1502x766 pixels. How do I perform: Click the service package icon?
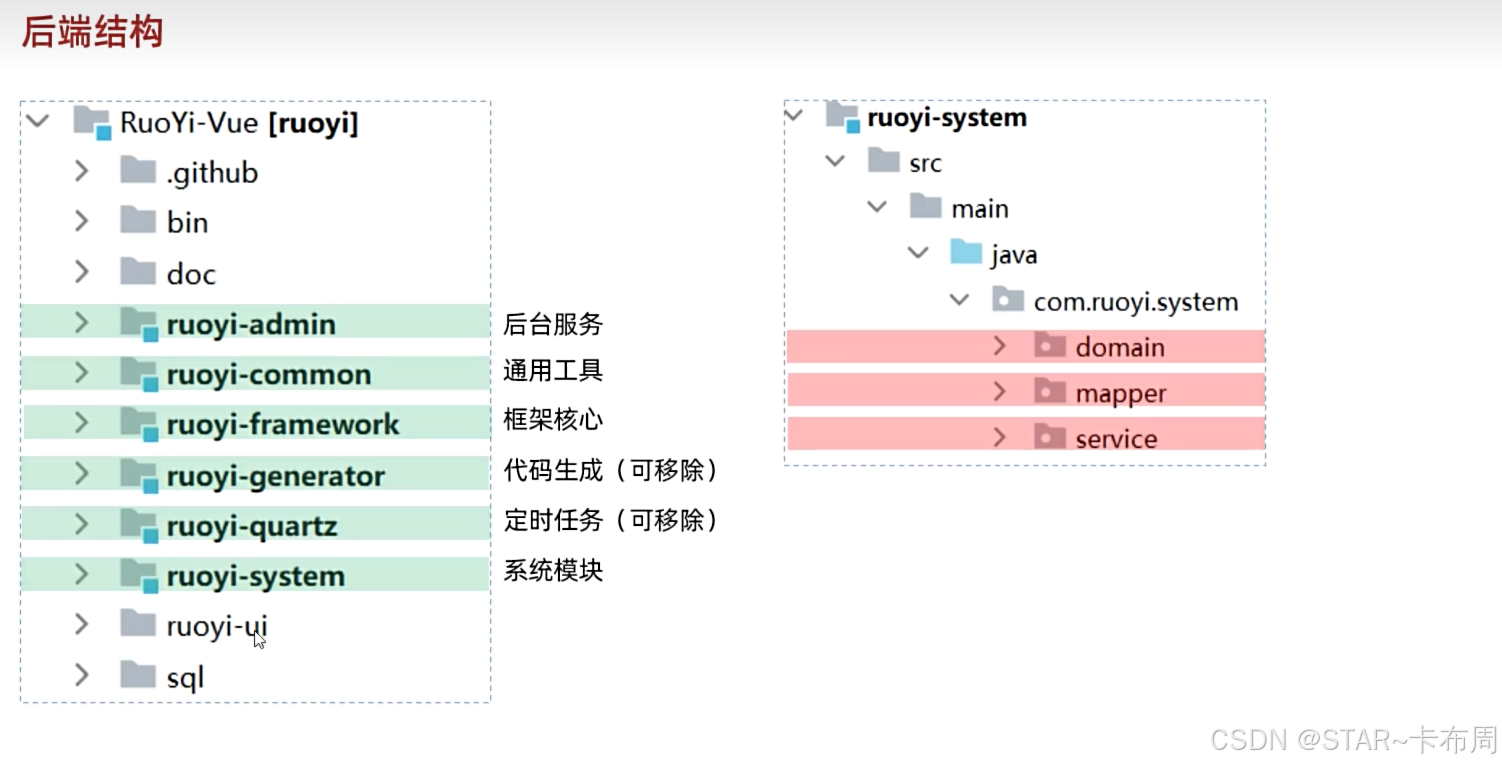coord(1050,436)
